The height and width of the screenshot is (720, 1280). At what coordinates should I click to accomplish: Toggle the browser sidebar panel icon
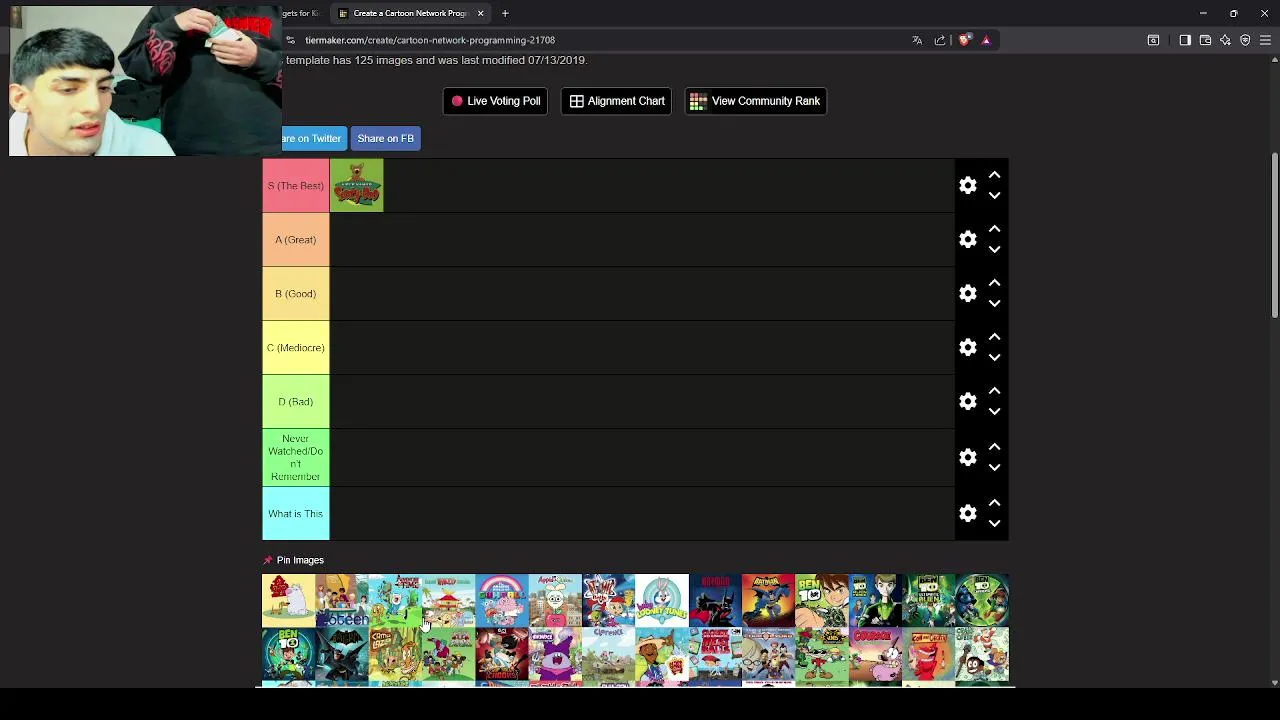tap(1185, 40)
